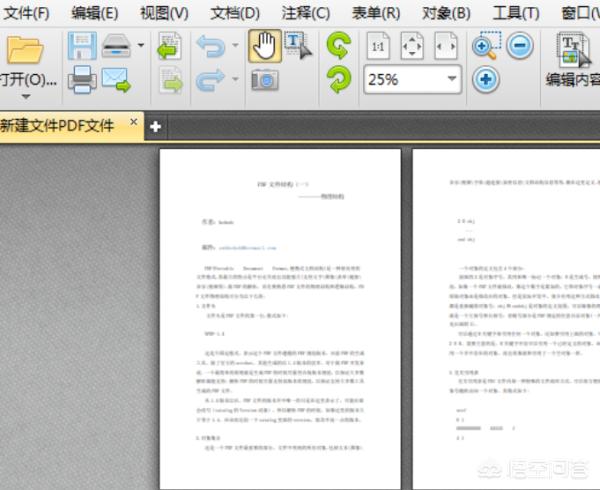Open the 注释(C) menu
Screen dimensions: 600x490
pyautogui.click(x=305, y=13)
